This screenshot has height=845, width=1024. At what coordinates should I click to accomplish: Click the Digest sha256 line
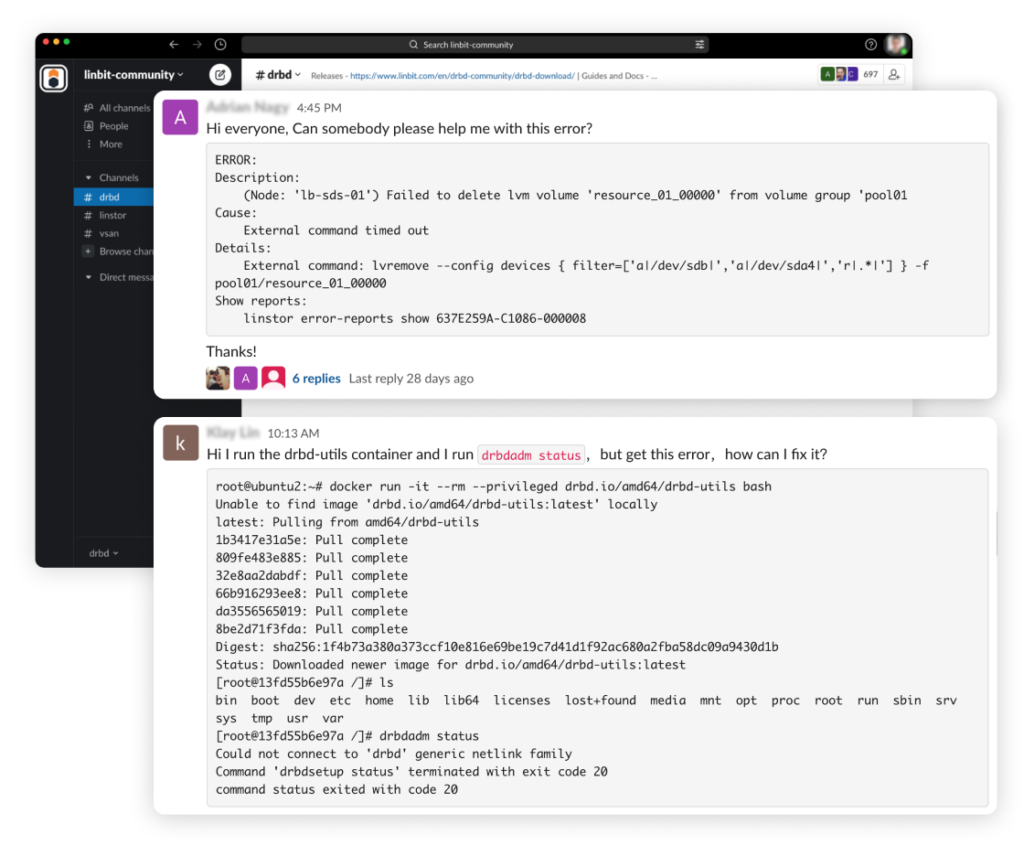tap(497, 647)
